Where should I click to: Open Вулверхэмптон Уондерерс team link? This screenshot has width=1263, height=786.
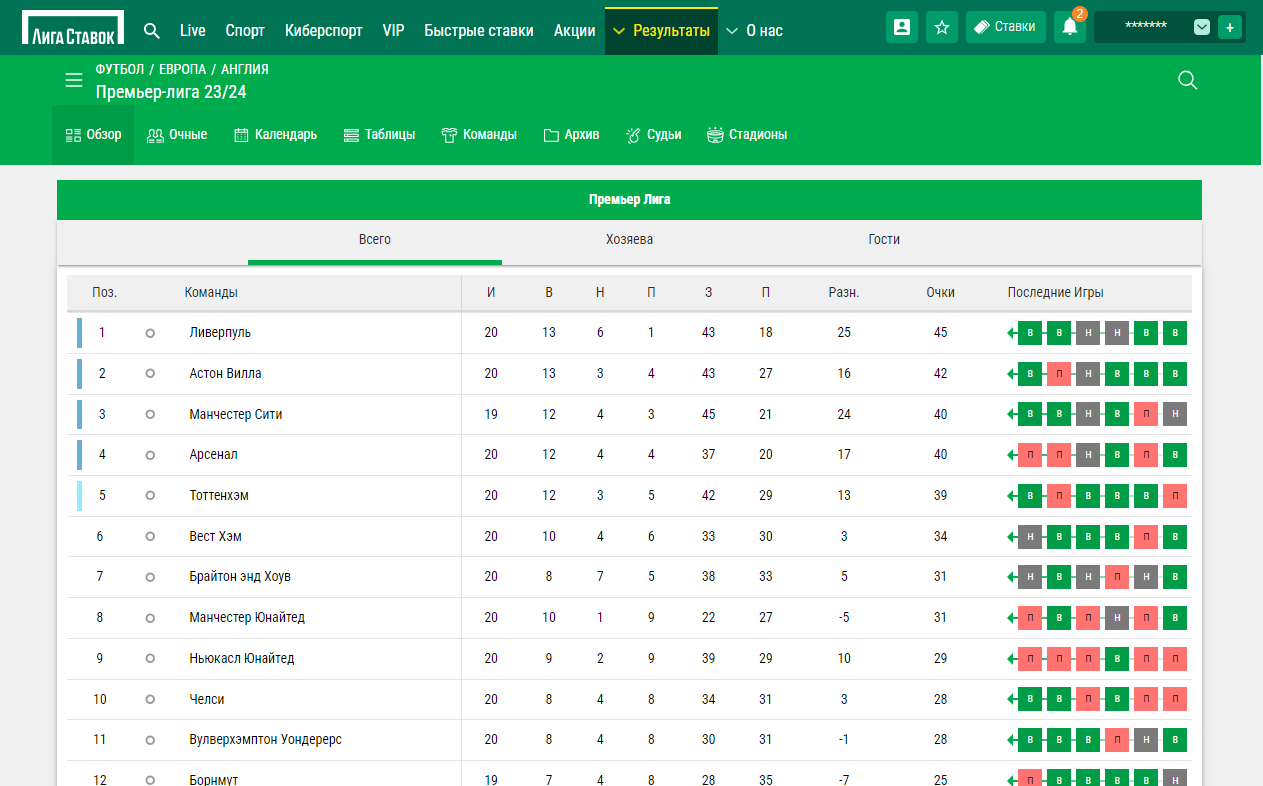point(265,739)
